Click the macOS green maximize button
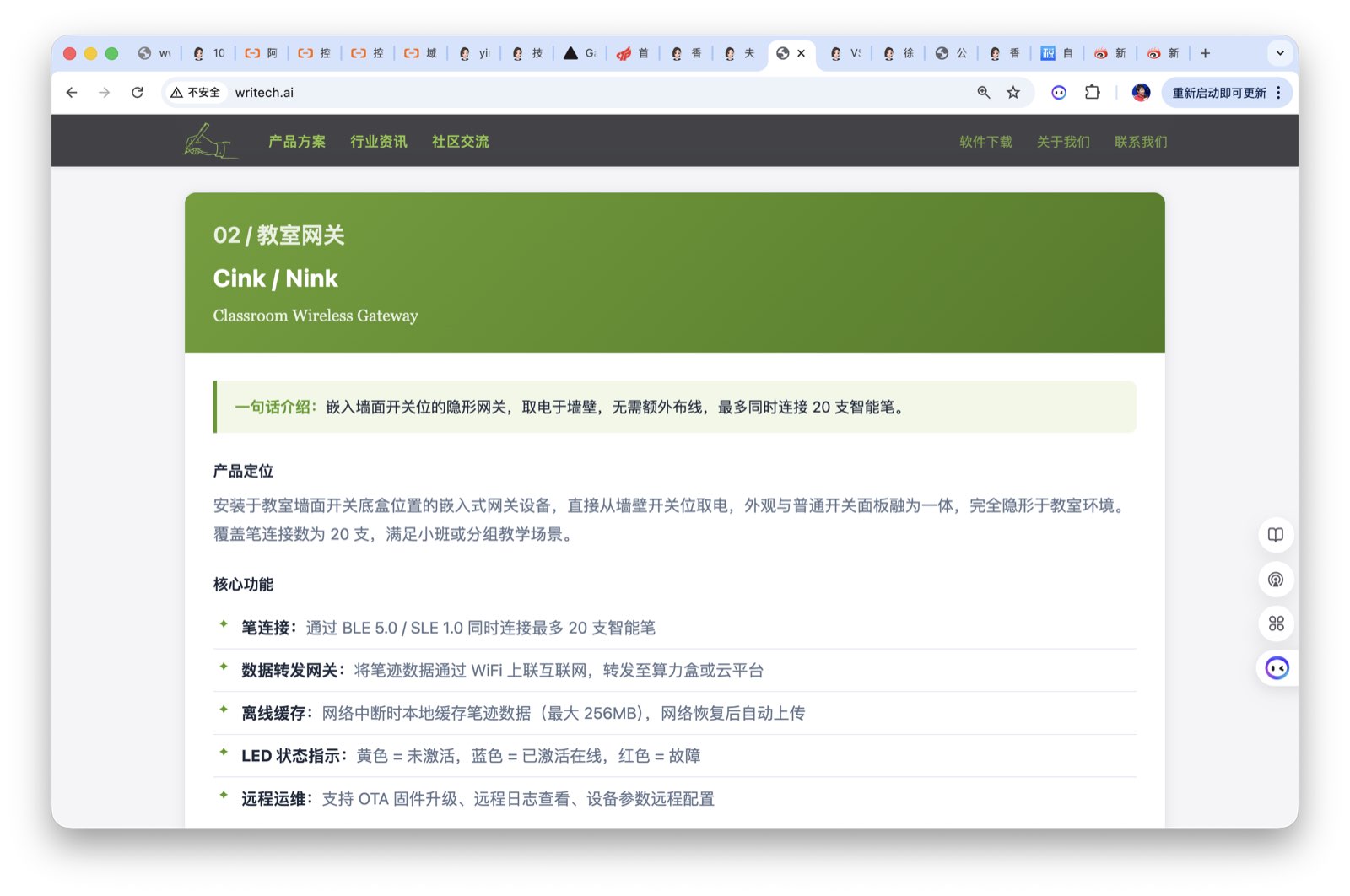The width and height of the screenshot is (1350, 896). pos(111,53)
